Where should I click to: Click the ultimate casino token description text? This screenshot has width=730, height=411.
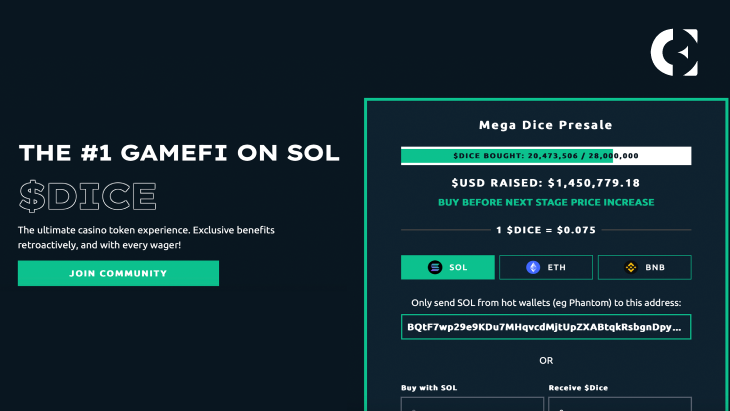coord(146,237)
